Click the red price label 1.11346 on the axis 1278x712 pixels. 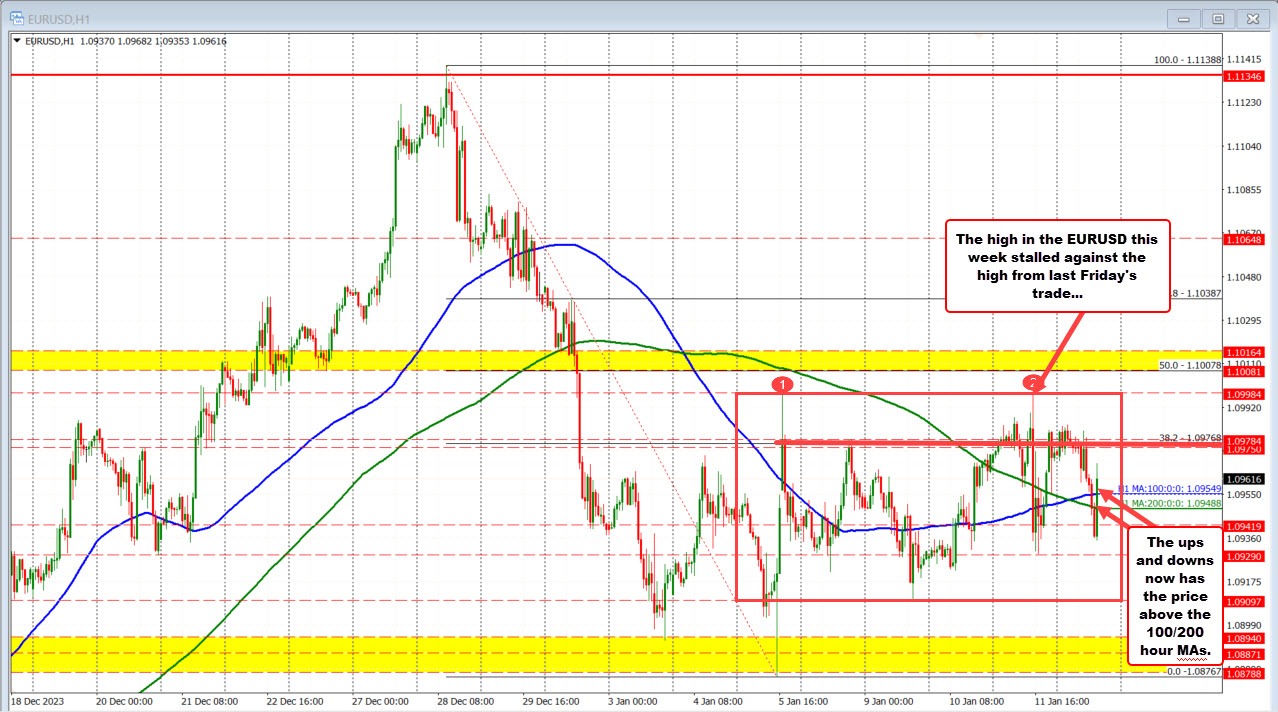tap(1246, 75)
